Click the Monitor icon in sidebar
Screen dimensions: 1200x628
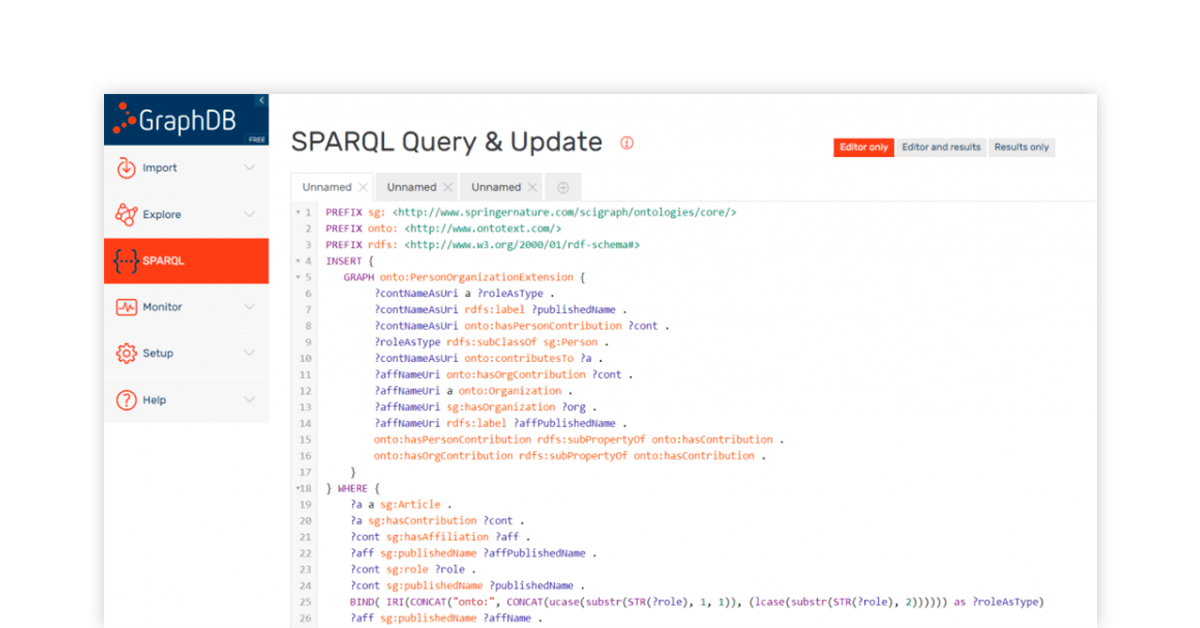click(x=126, y=307)
